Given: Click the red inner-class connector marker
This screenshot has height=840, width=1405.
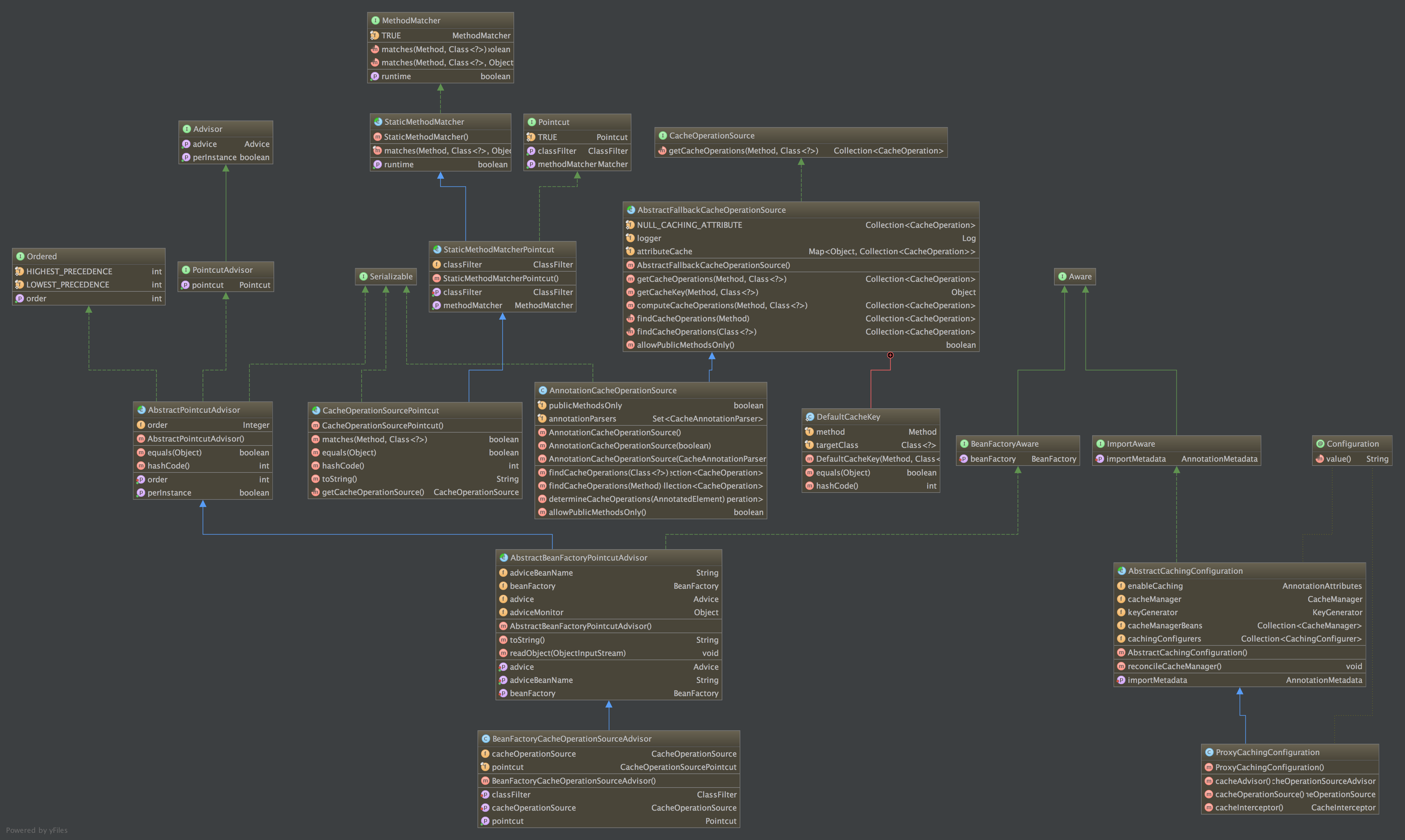Looking at the screenshot, I should coord(890,356).
